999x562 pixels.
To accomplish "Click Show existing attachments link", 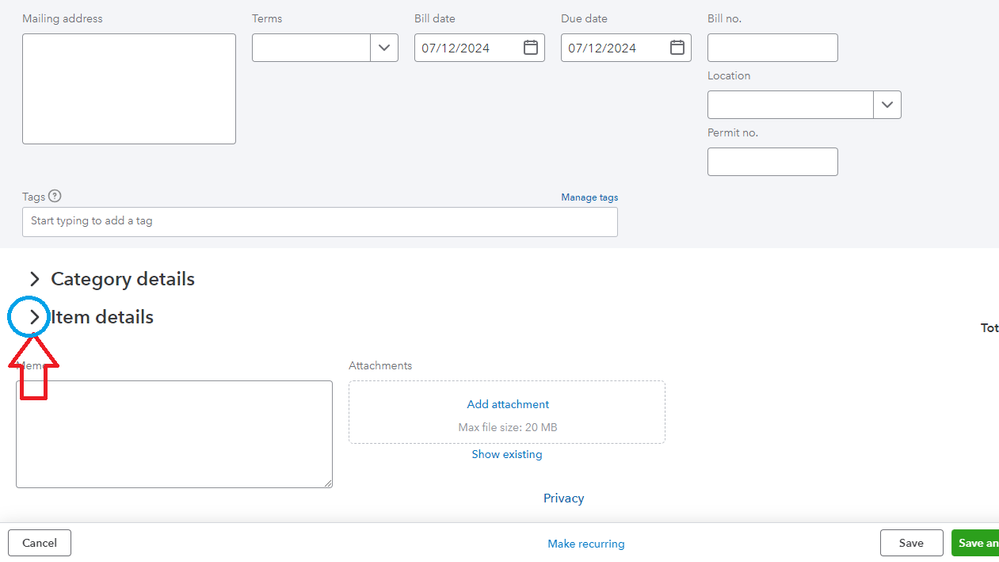I will (507, 454).
